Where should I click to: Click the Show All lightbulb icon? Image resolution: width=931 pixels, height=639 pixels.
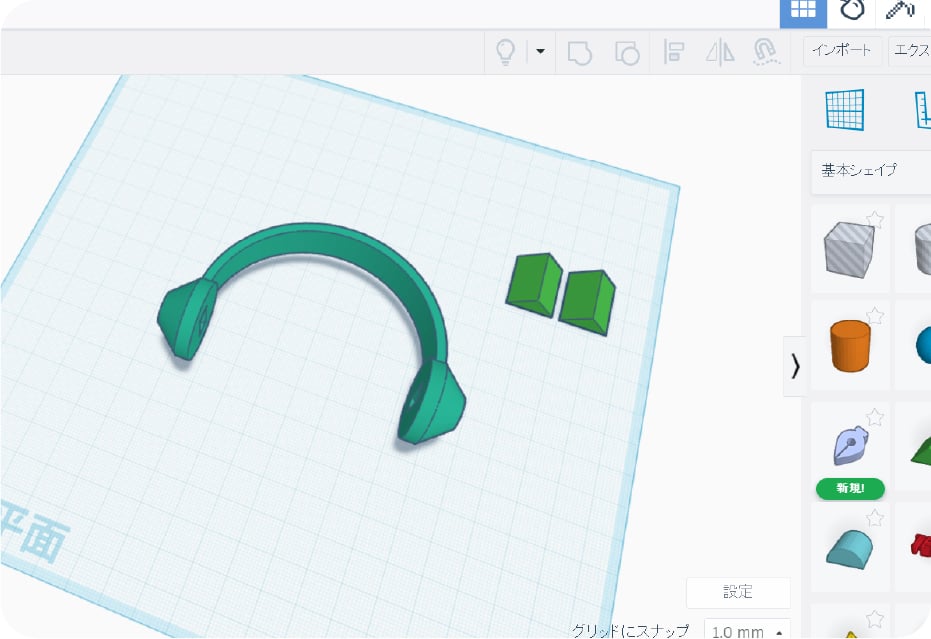point(506,52)
